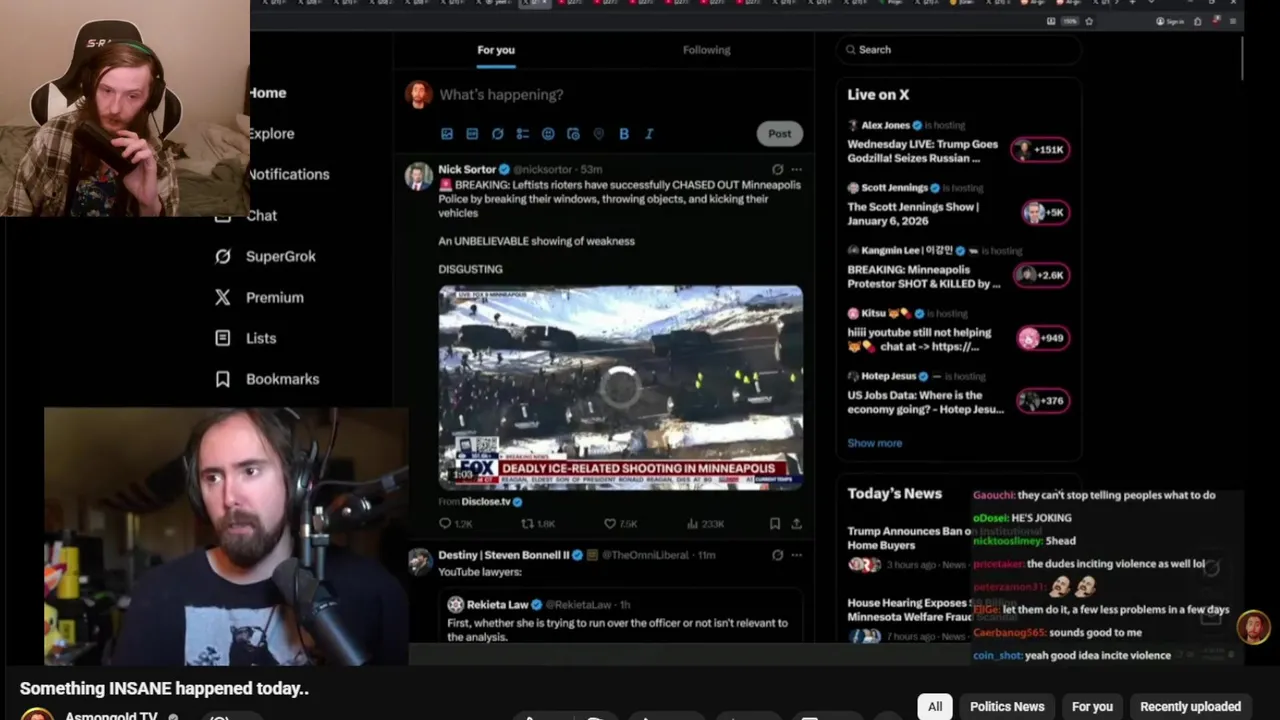Viewport: 1280px width, 720px height.
Task: Join Scott Jennings live +5K listeners
Action: pos(1046,212)
